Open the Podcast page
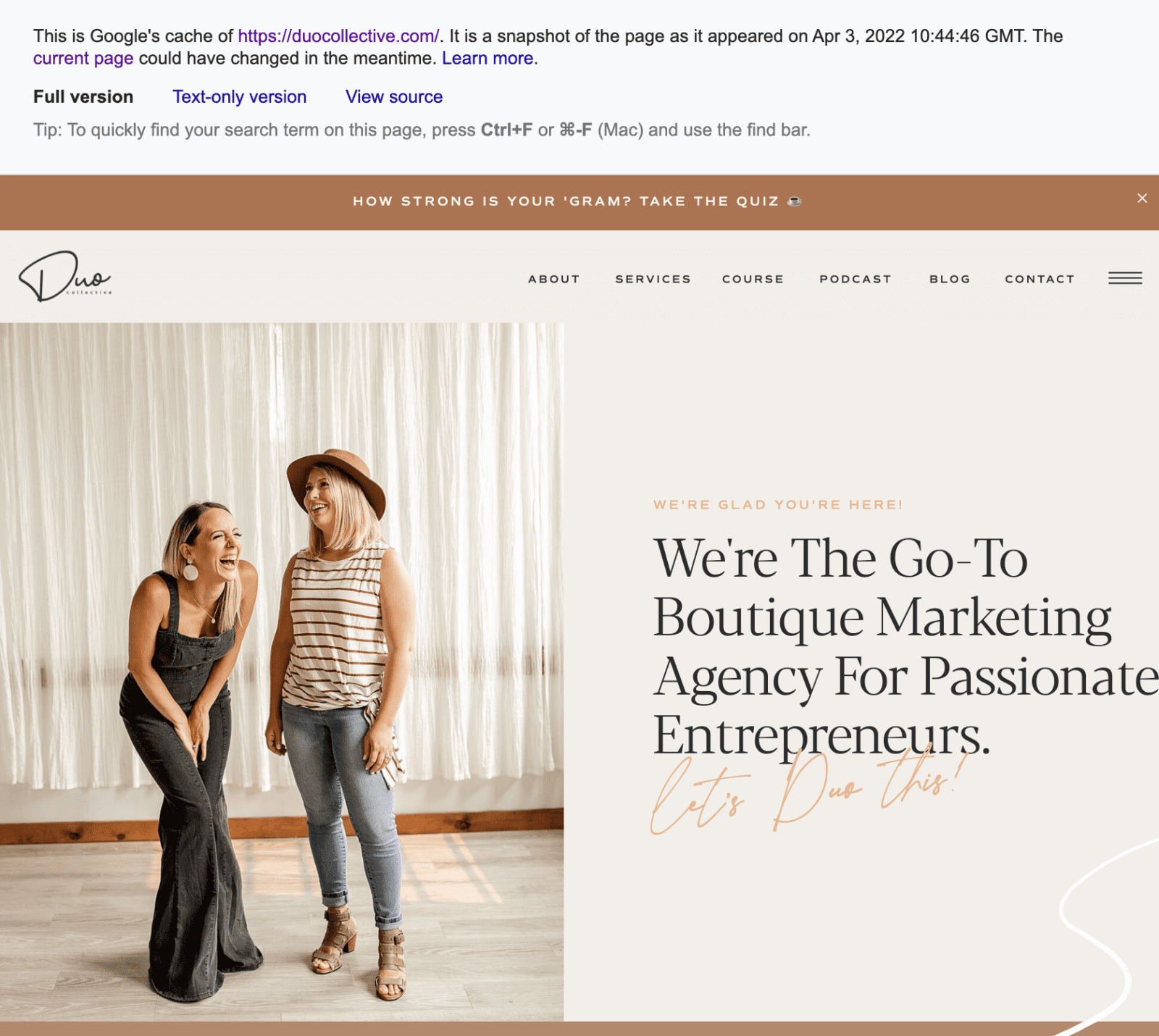 [855, 279]
